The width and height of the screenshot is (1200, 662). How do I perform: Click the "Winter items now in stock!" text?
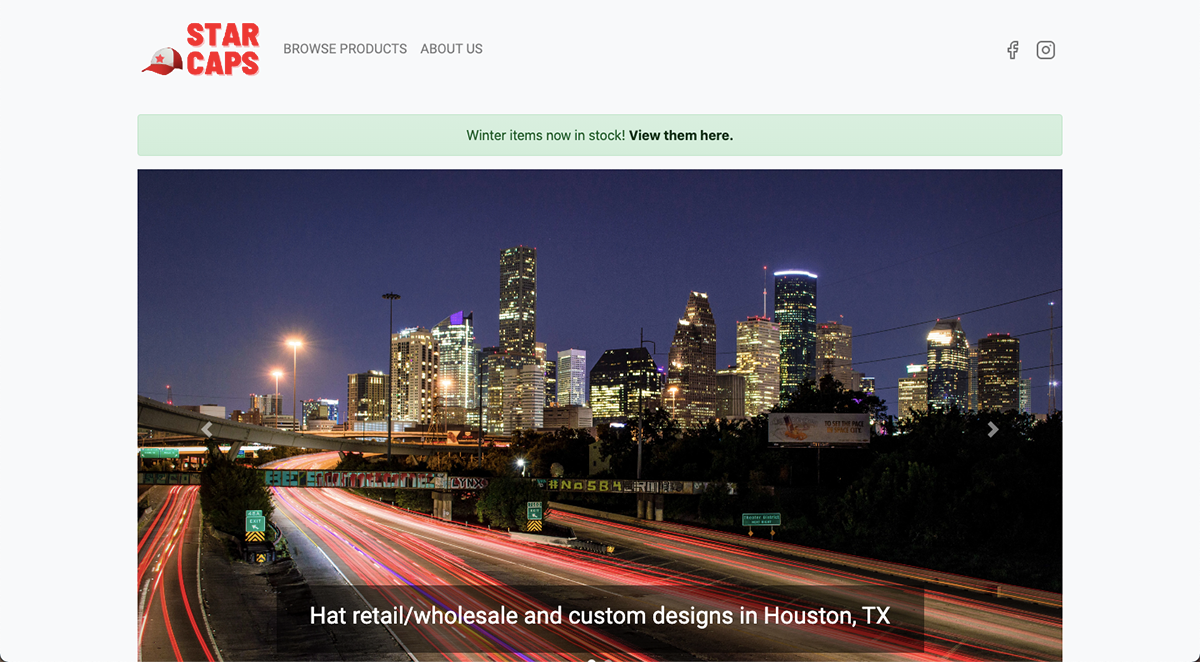click(x=545, y=136)
